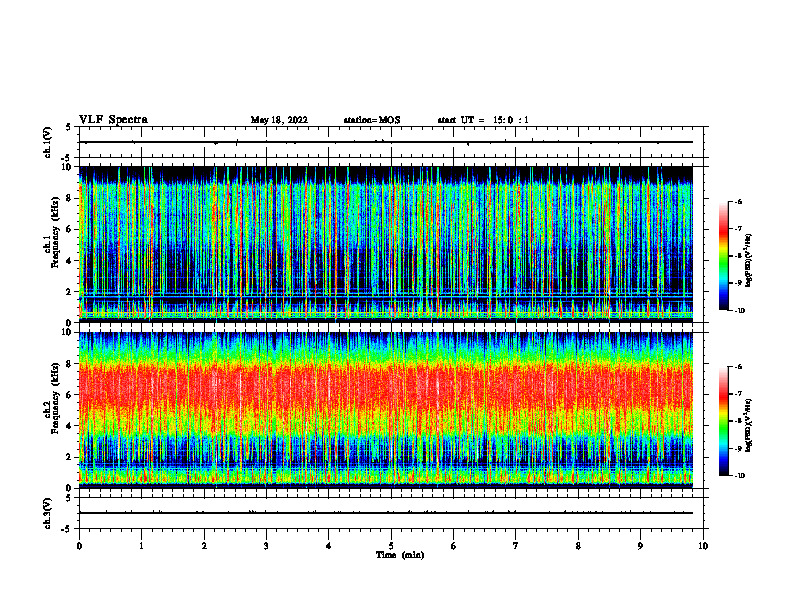Click the 'start UT = 15:0 :1' text
Image resolution: width=792 pixels, height=612 pixels.
(x=483, y=120)
